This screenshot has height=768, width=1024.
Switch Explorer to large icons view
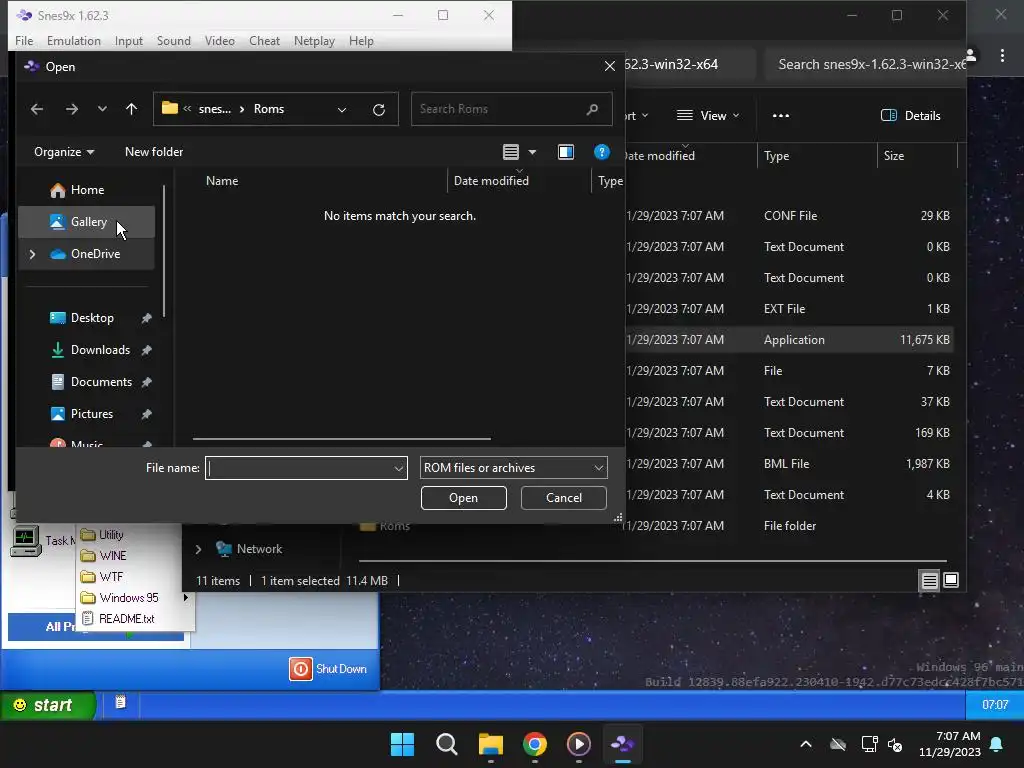[x=951, y=580]
